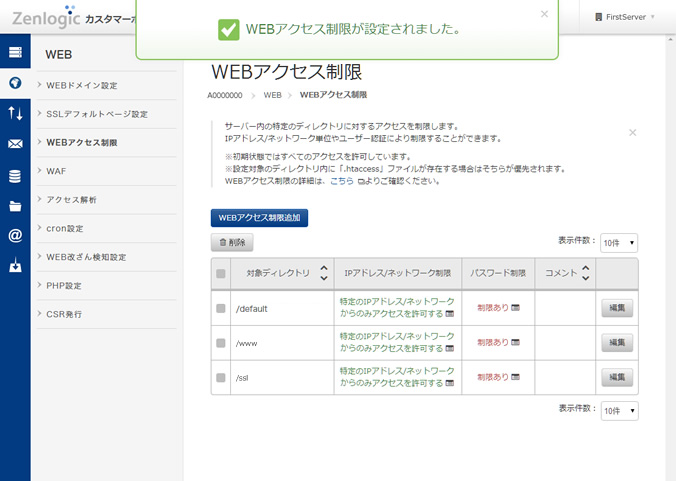This screenshot has width=676, height=481.
Task: Click the Zenlogic logo
Action: pyautogui.click(x=46, y=16)
